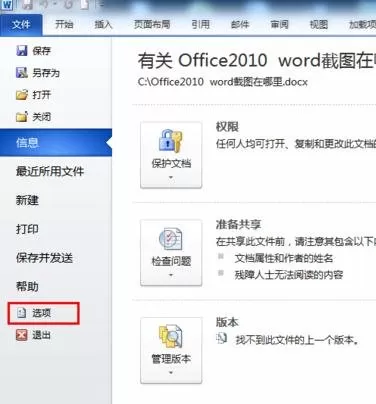Viewport: 376px width, 404px height.
Task: Click the 保存 save disk icon
Action: [22, 51]
